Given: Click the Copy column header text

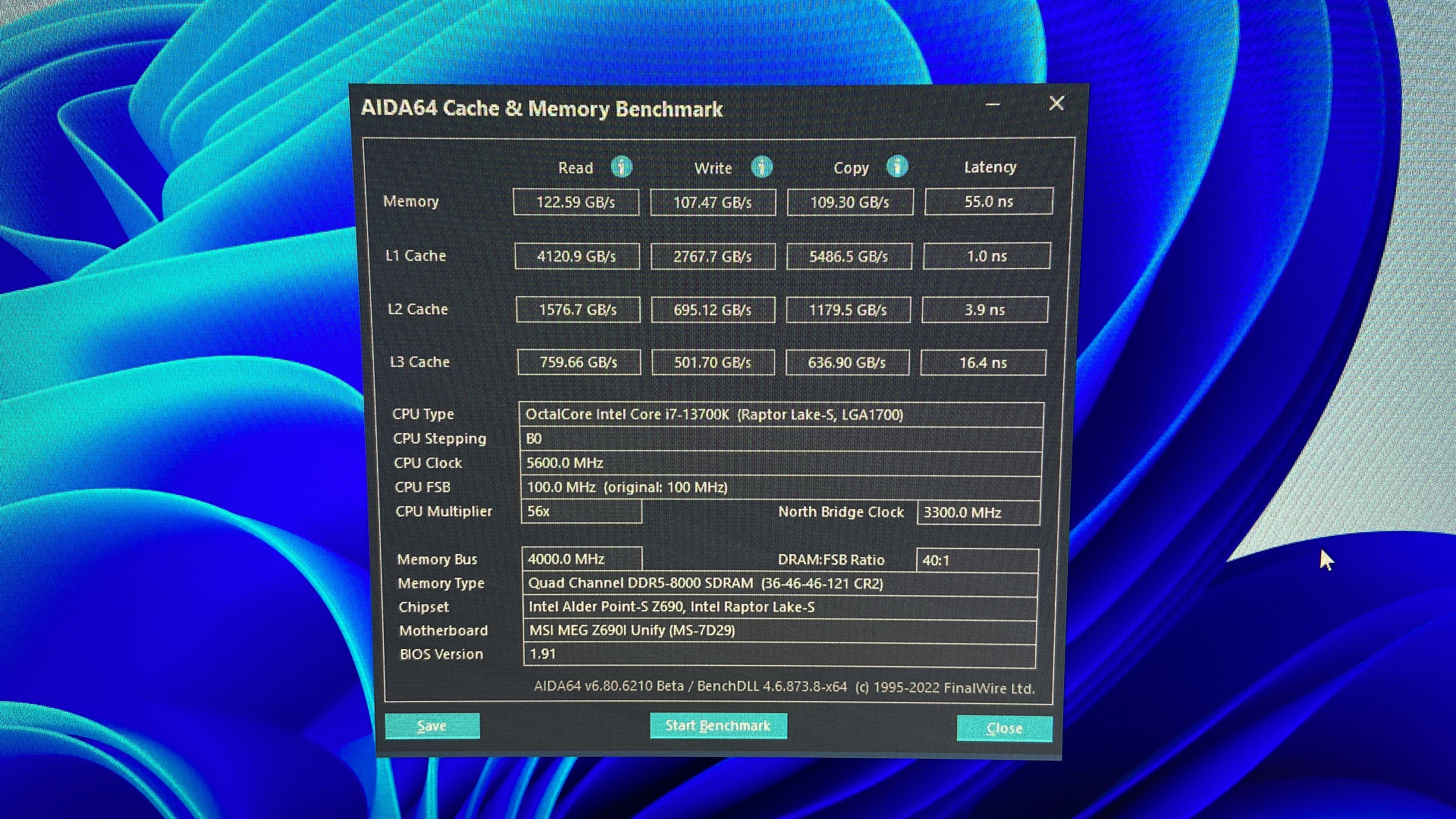Looking at the screenshot, I should [851, 168].
